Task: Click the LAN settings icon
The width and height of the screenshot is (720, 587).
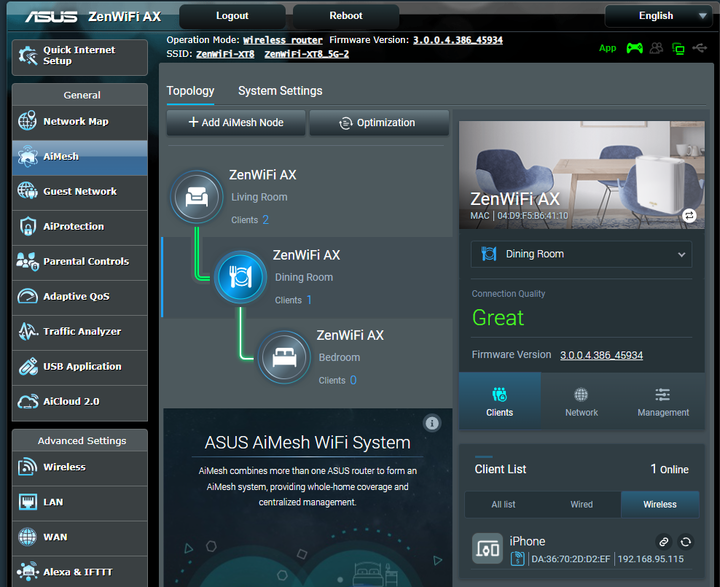Action: click(x=28, y=502)
